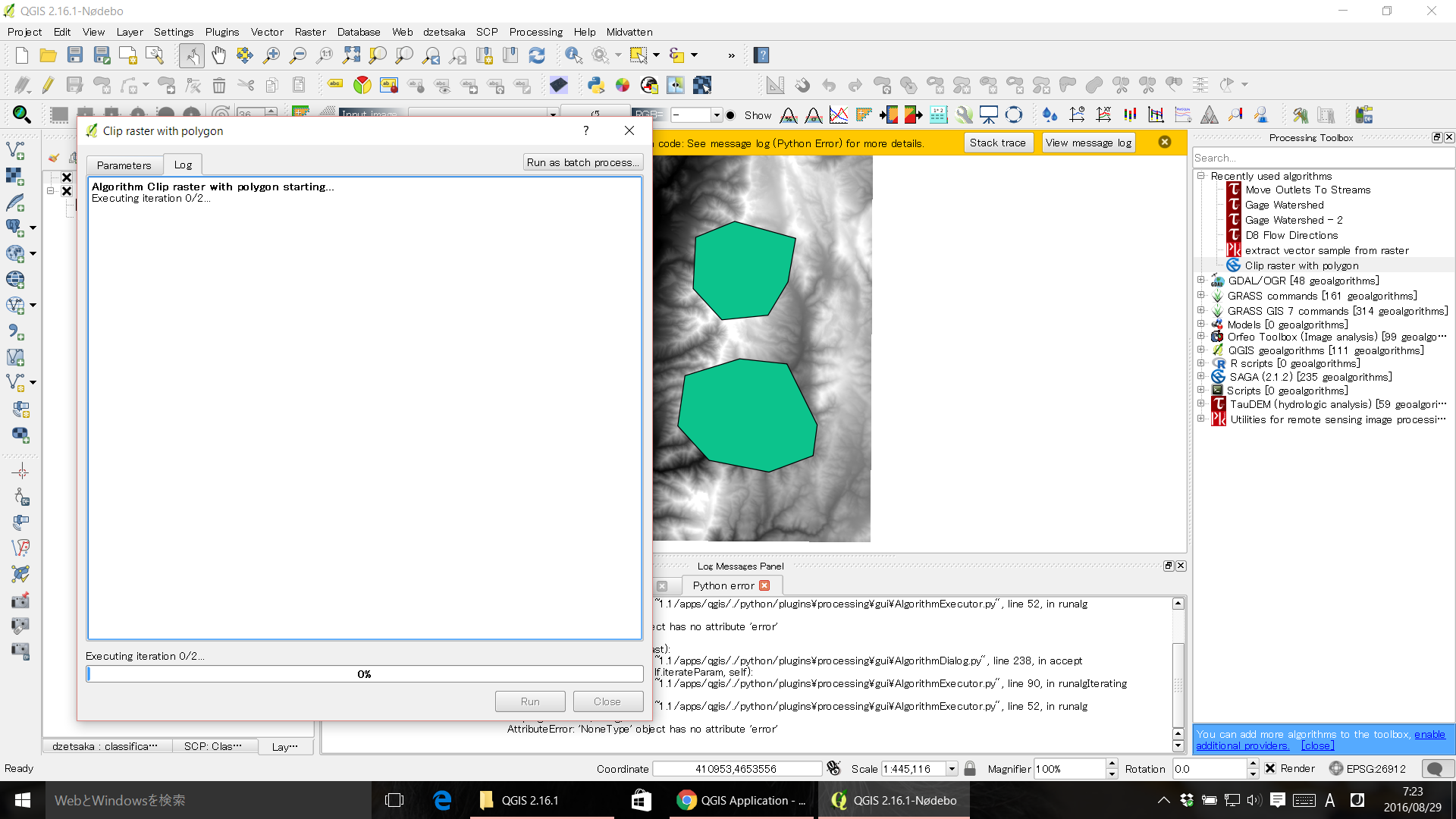Click the Clip raster with polygon algorithm
The image size is (1456, 819).
[x=1301, y=265]
